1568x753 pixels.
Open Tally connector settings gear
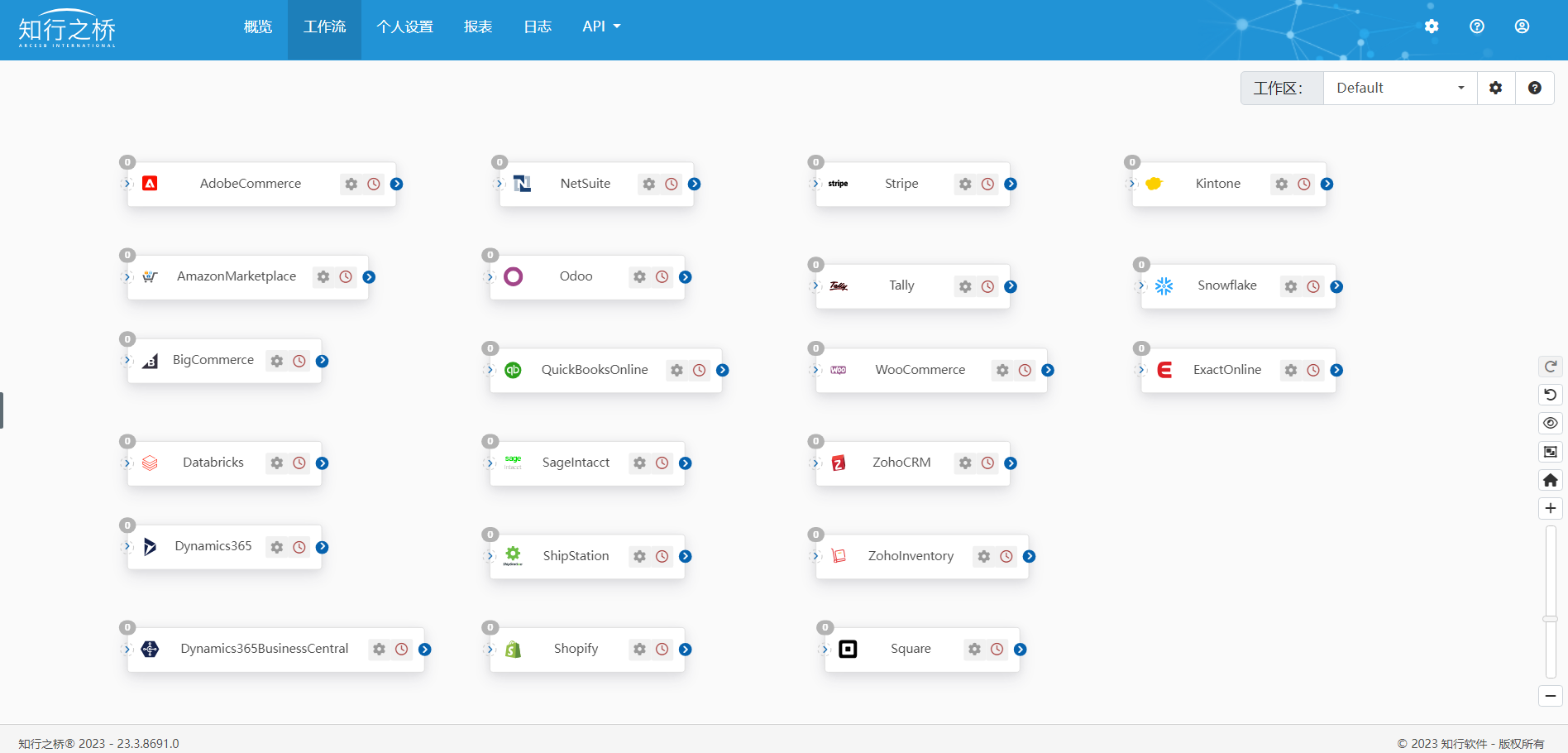965,286
